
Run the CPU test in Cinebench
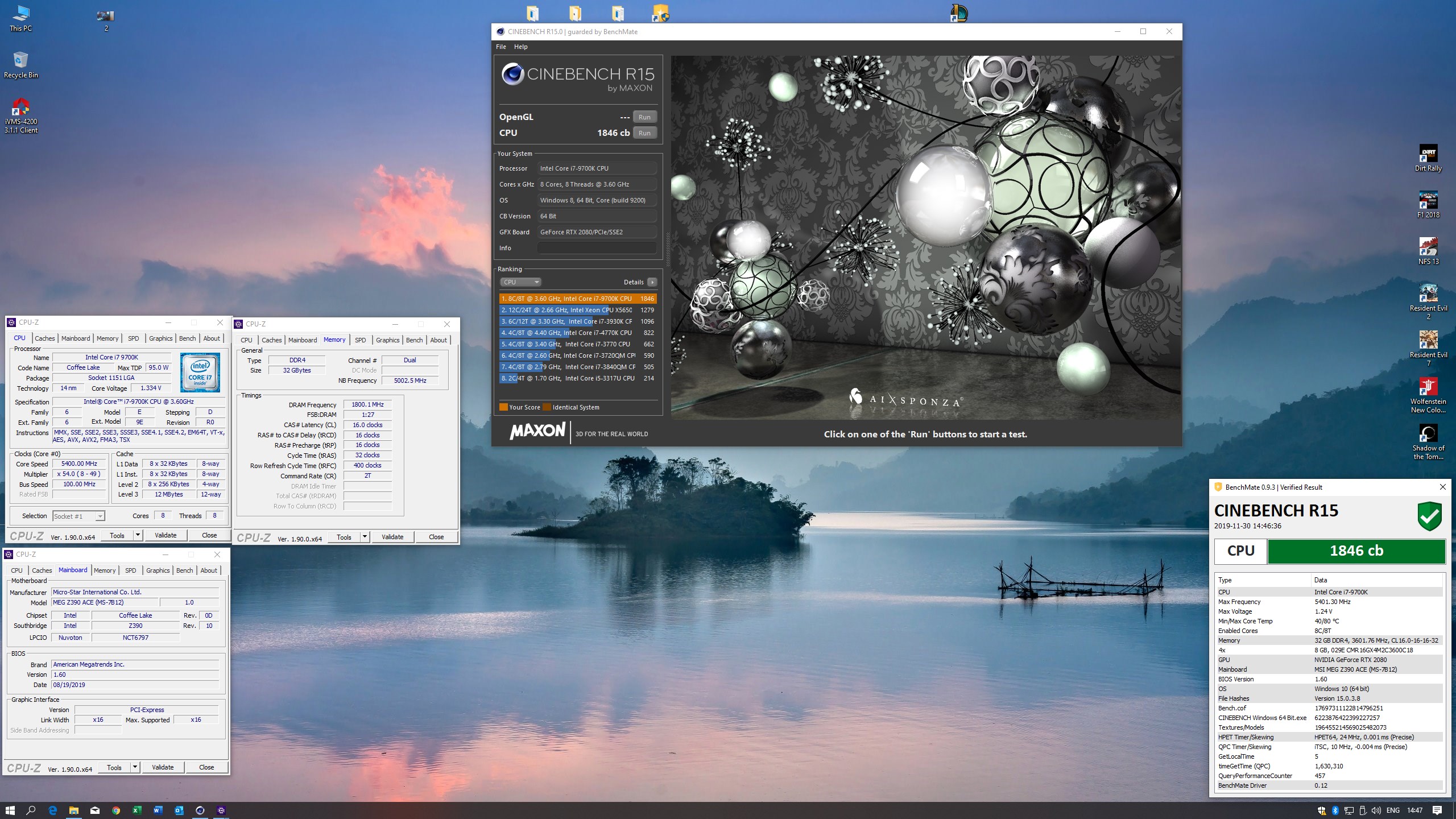pos(644,133)
